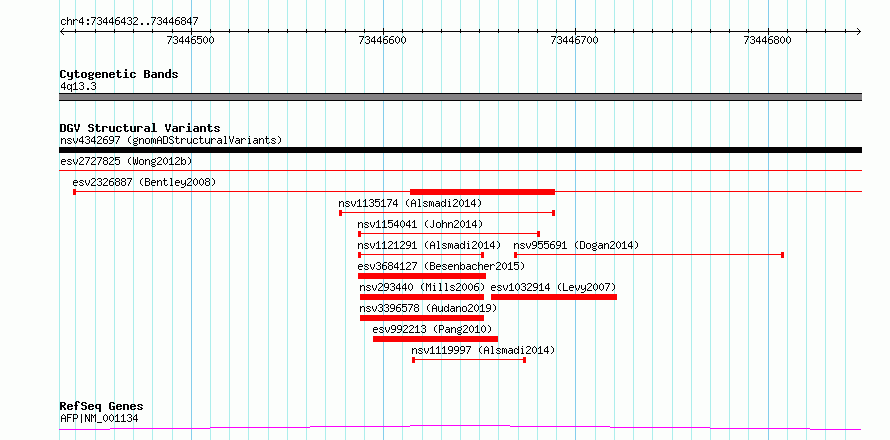Click ruler position 73446500
Screen dimensions: 890x440
(x=190, y=40)
